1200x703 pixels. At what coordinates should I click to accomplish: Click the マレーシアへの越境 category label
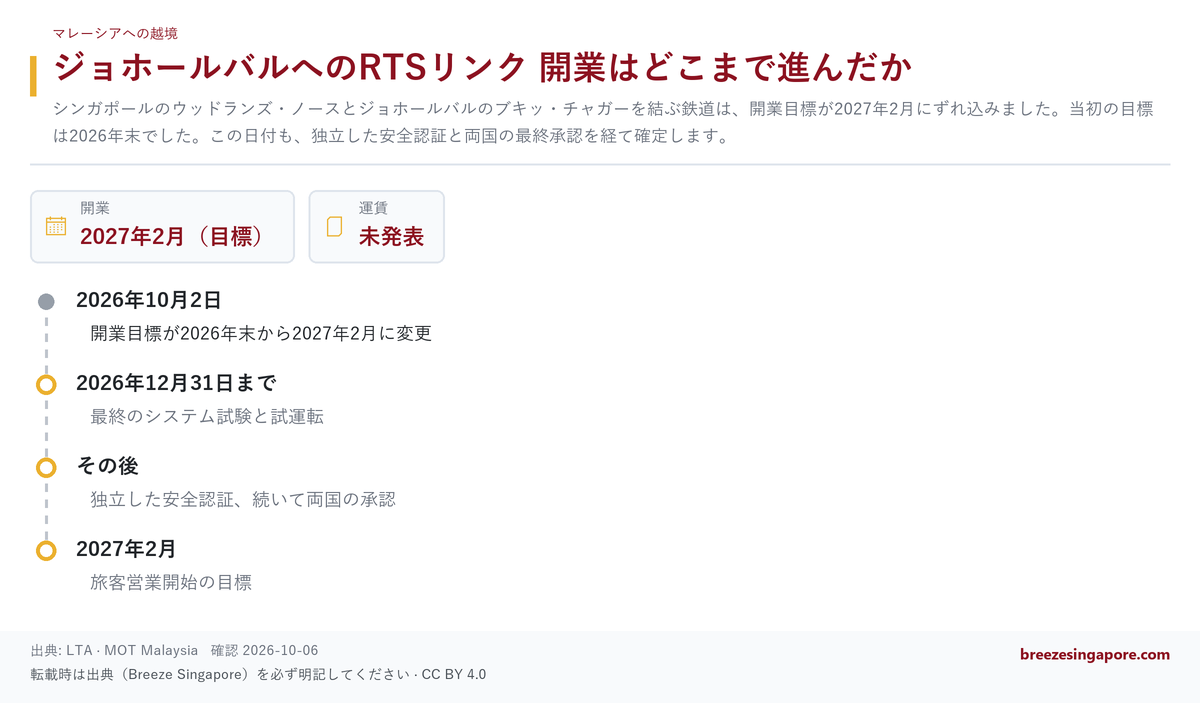pyautogui.click(x=116, y=33)
